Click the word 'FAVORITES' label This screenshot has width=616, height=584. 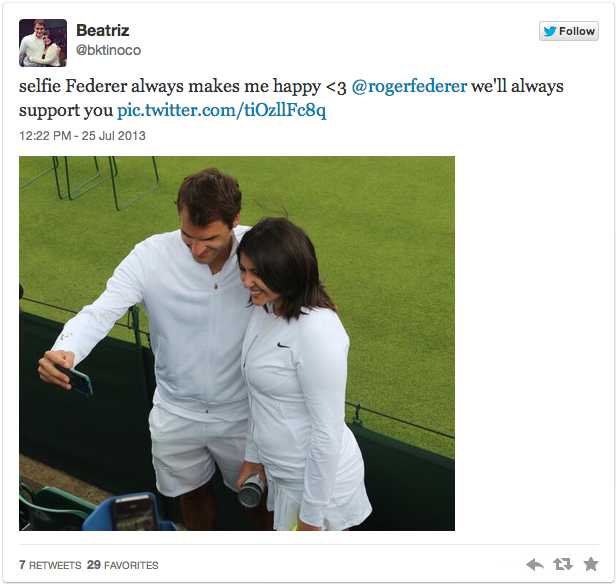pyautogui.click(x=131, y=566)
